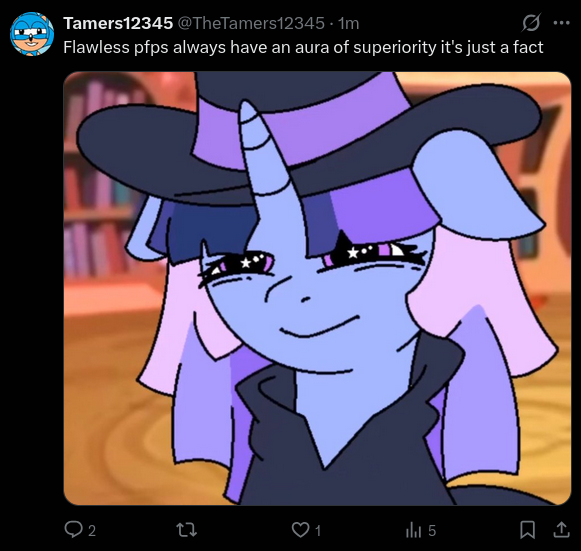This screenshot has height=551, width=581.
Task: View post analytics bar chart icon
Action: 414,530
